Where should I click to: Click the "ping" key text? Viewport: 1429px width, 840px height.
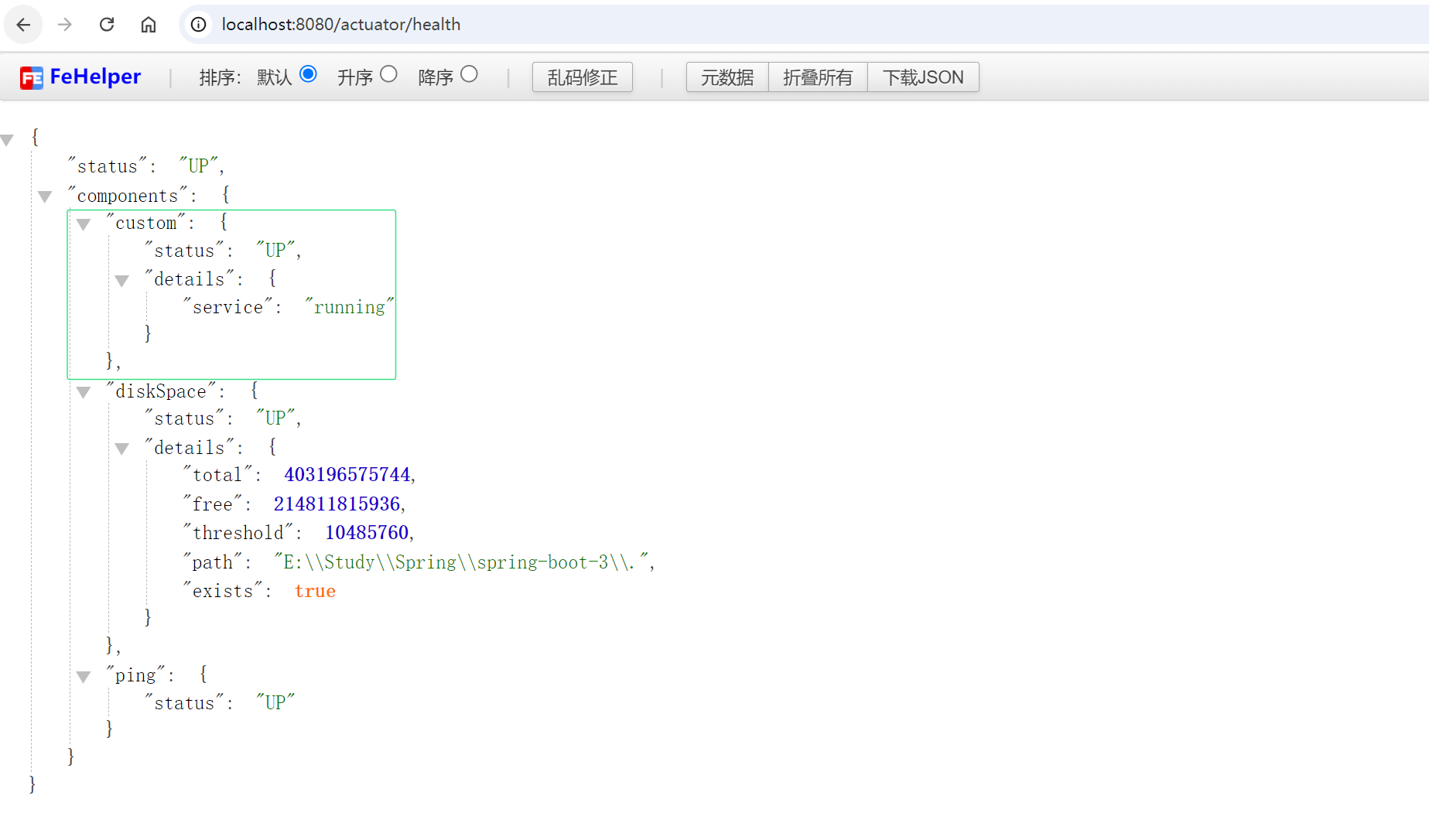136,675
